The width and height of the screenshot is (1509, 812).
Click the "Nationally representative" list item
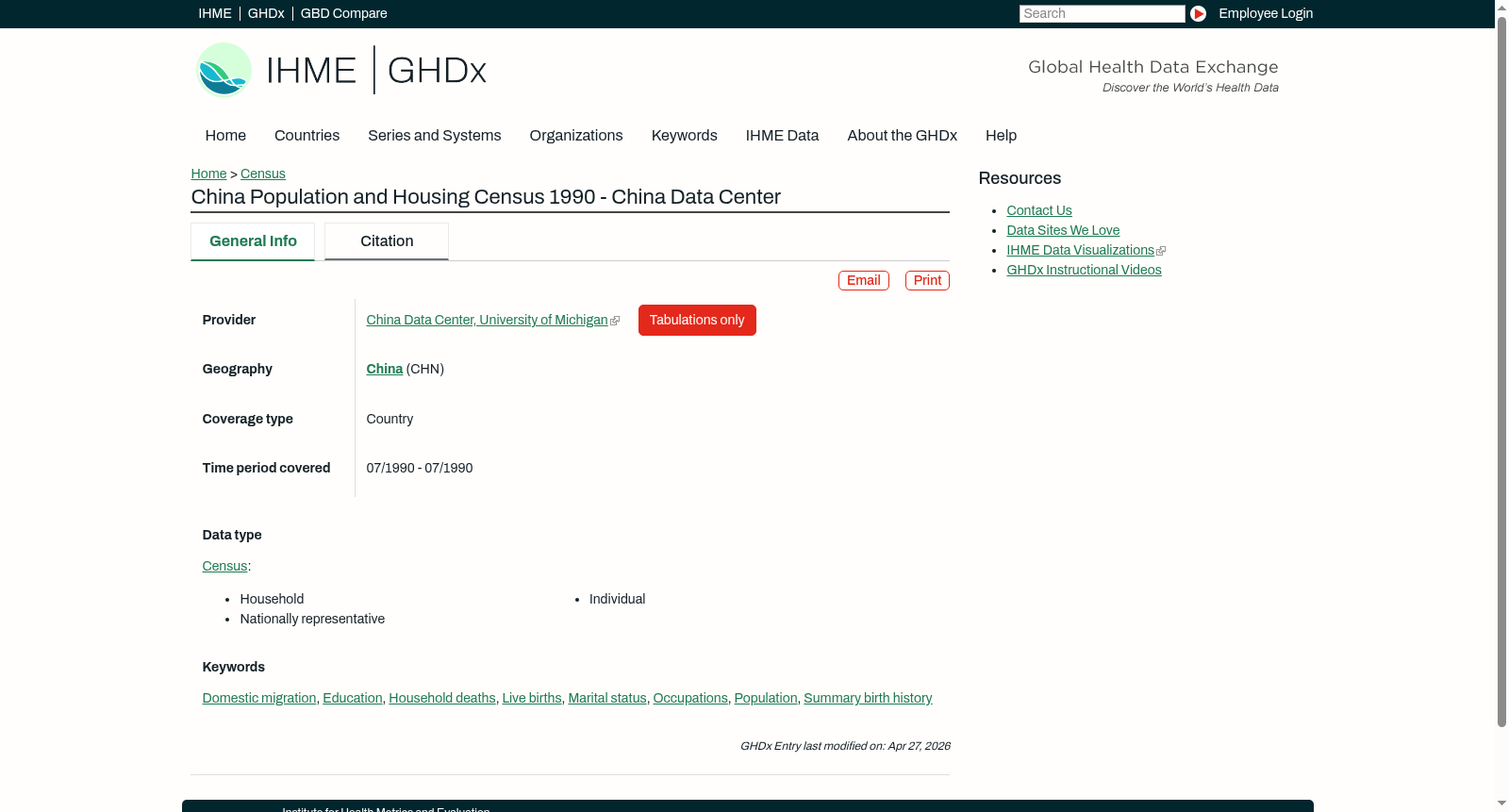point(312,619)
